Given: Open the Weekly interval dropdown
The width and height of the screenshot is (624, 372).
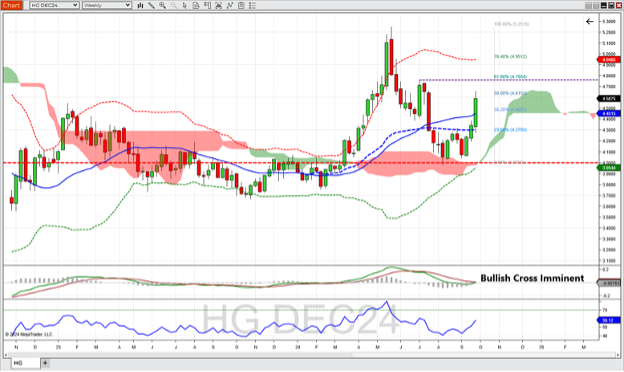Looking at the screenshot, I should (107, 5).
